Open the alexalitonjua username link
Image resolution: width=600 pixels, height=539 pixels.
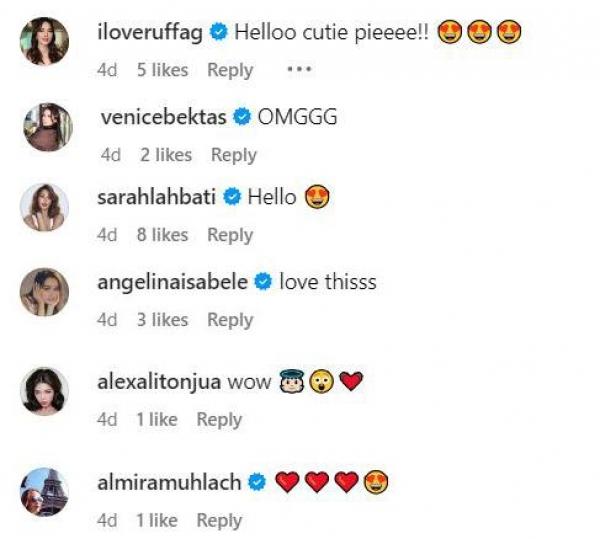[159, 383]
